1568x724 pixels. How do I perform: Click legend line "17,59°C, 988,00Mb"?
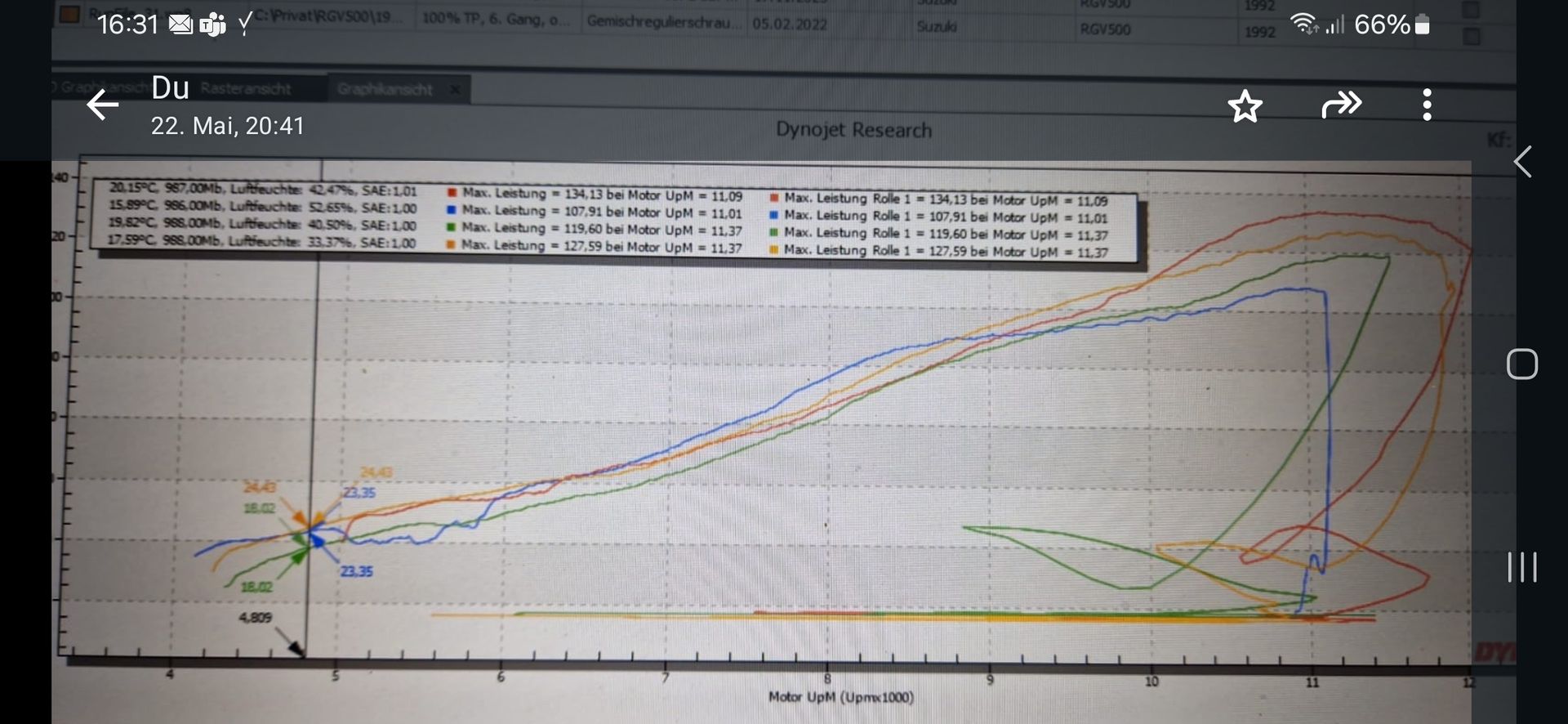[261, 242]
